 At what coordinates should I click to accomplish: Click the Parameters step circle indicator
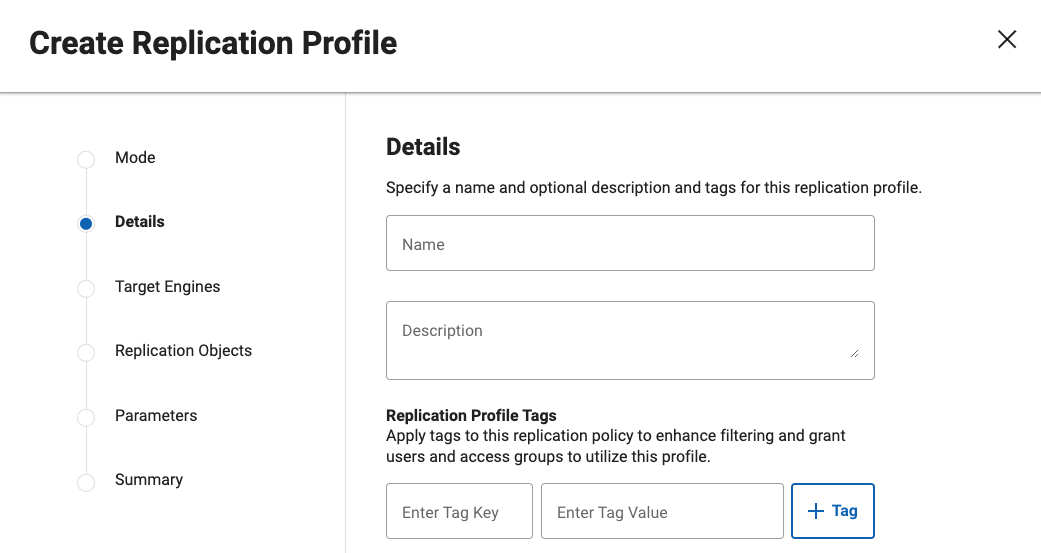(x=86, y=417)
